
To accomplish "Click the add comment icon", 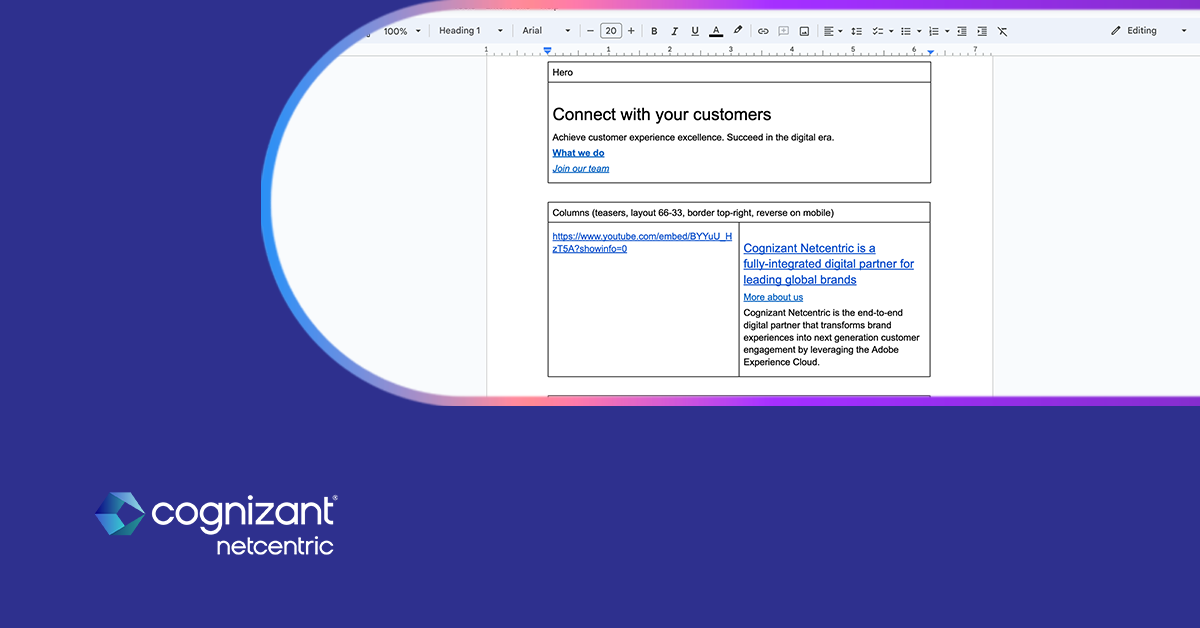I will click(x=784, y=31).
